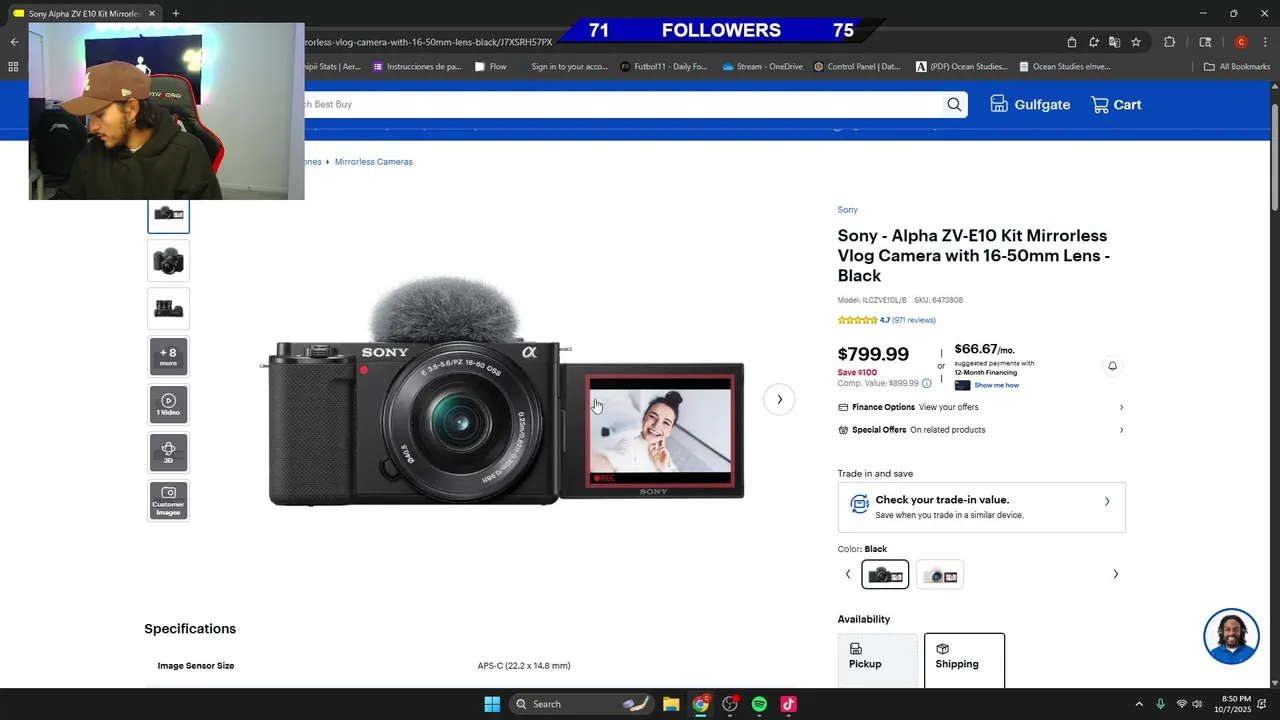The image size is (1280, 720).
Task: Click the price alert bell icon
Action: pyautogui.click(x=1112, y=366)
